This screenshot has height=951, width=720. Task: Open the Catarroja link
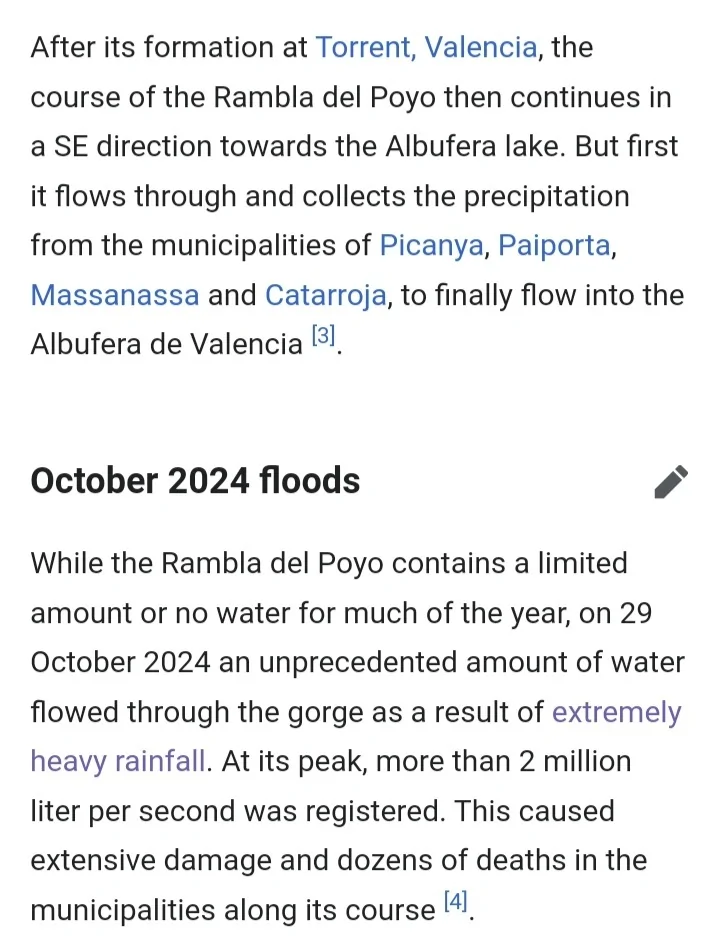pyautogui.click(x=325, y=296)
